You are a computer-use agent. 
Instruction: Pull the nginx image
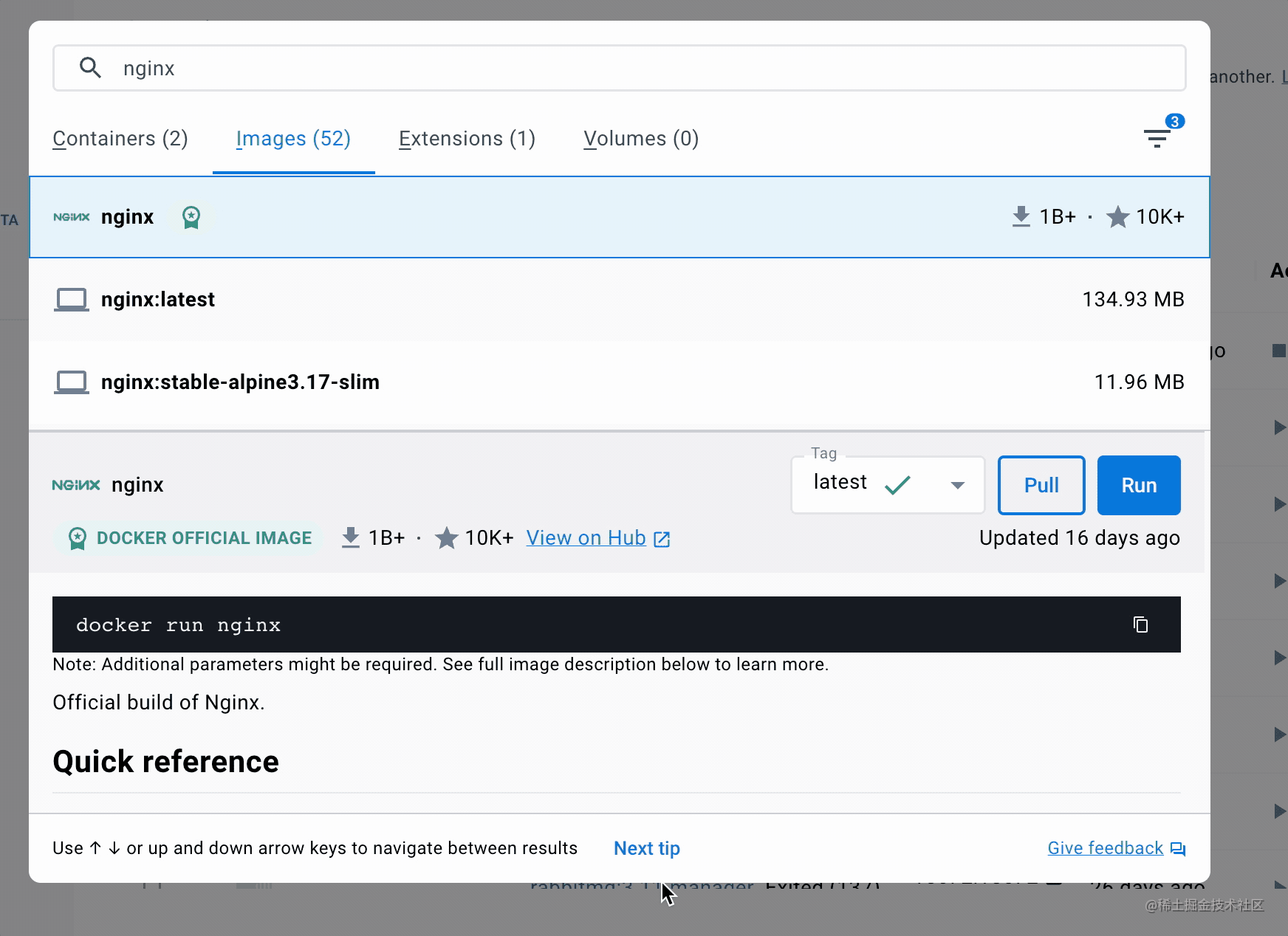pyautogui.click(x=1041, y=485)
